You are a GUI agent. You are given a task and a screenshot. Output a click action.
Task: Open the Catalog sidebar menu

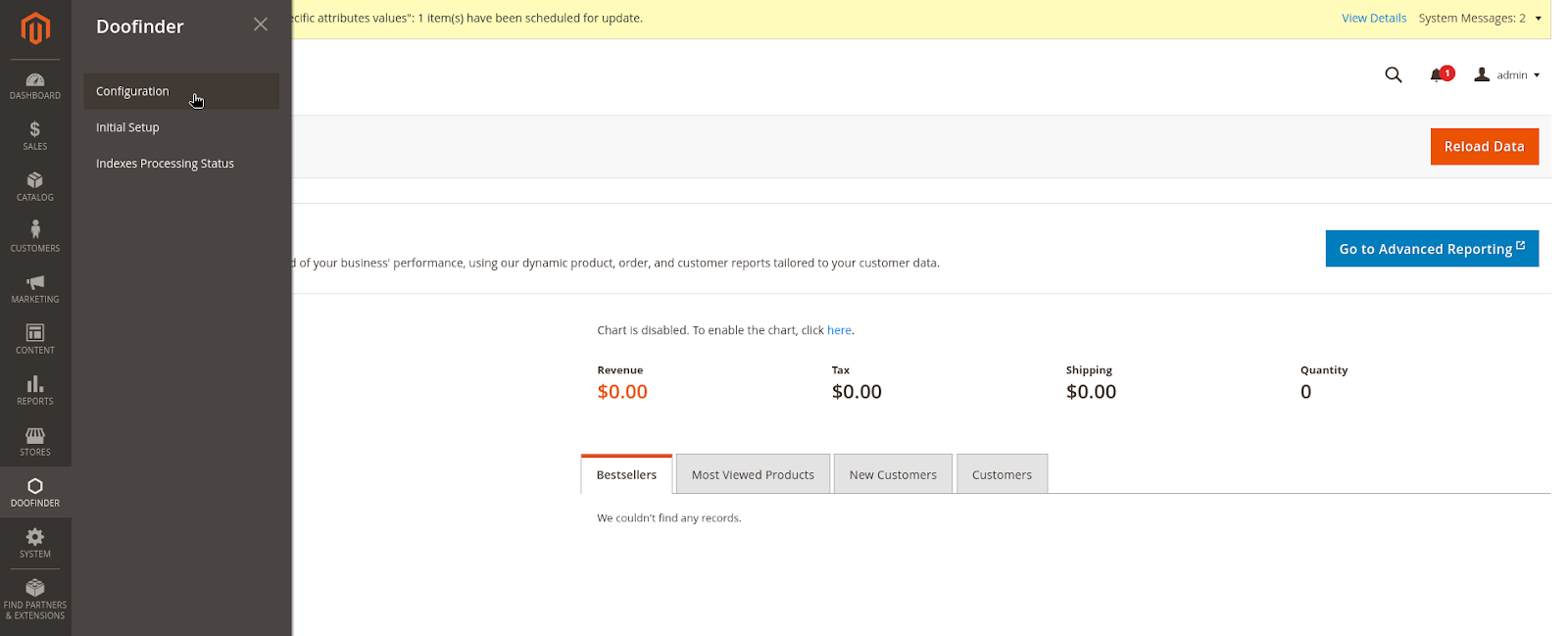pyautogui.click(x=35, y=187)
